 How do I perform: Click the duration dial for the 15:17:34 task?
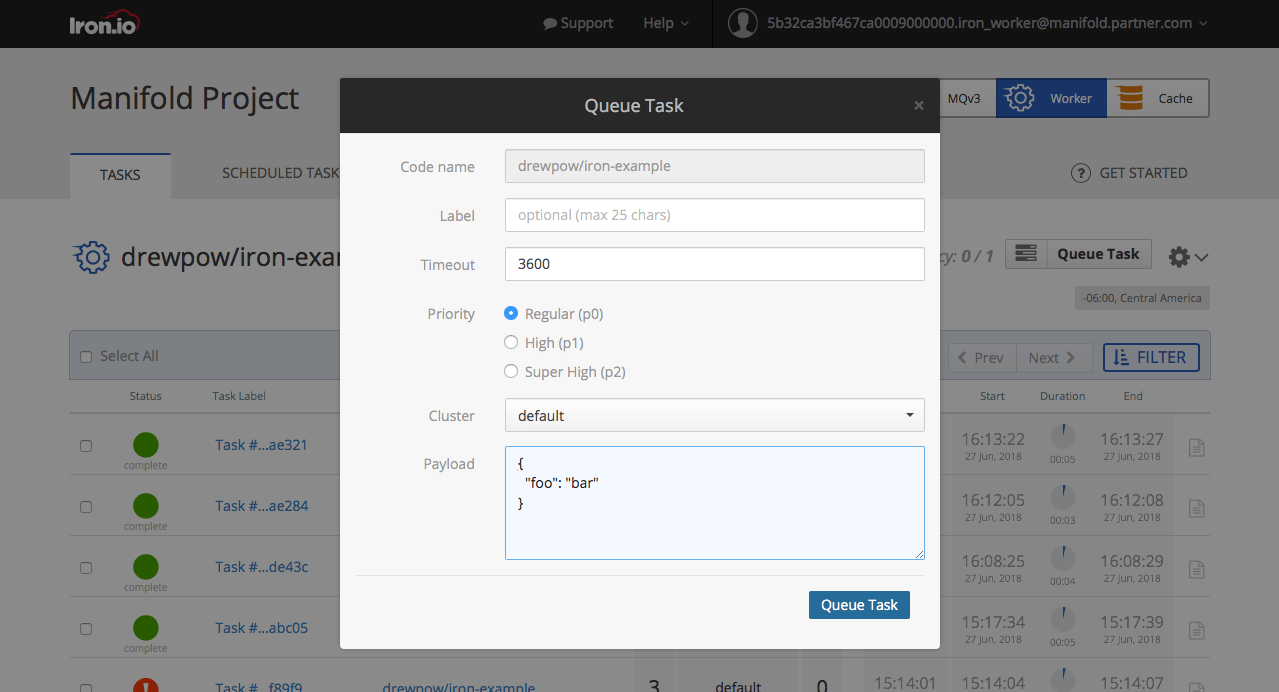[1062, 619]
